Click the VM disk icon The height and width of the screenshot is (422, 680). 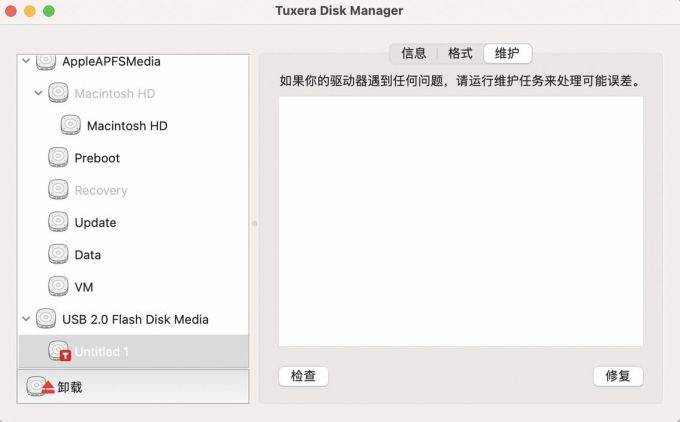[58, 286]
